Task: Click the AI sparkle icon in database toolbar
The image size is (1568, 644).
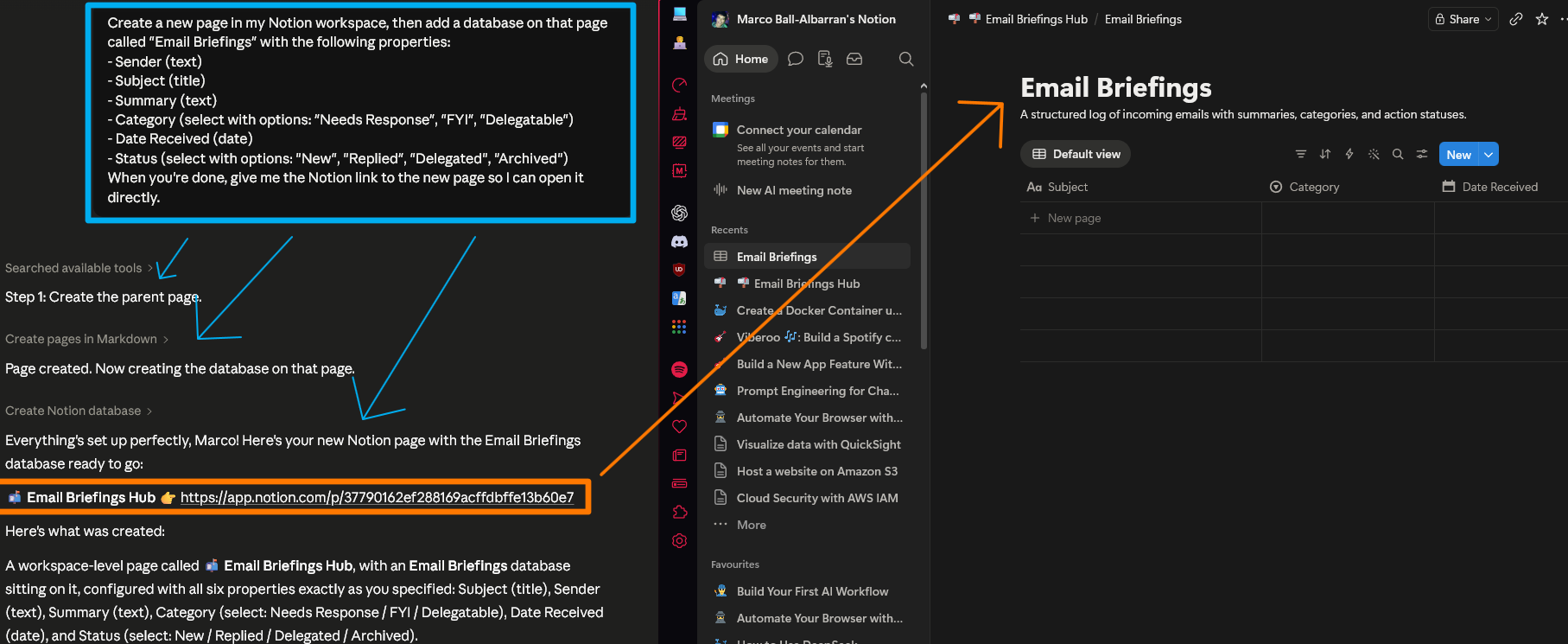Action: [x=1374, y=154]
